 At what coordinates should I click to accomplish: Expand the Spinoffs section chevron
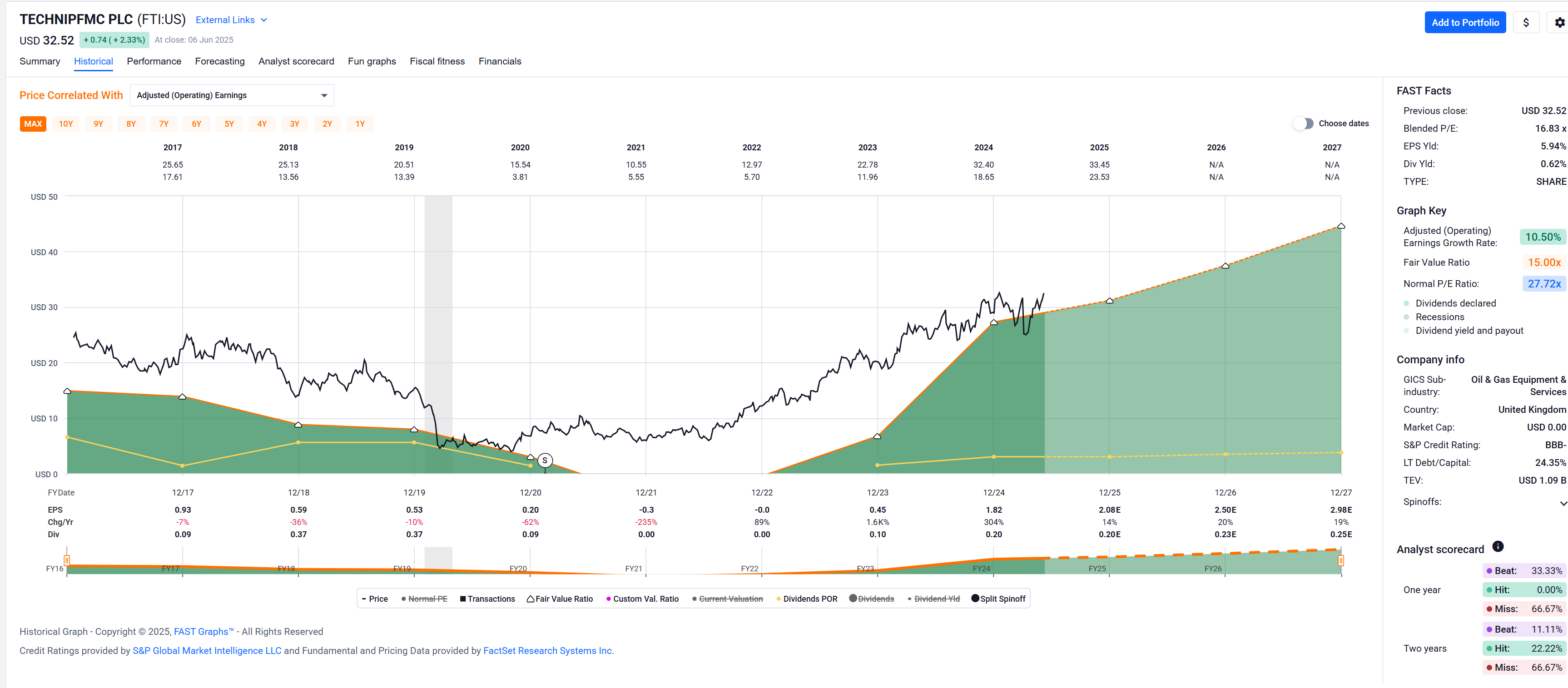(1563, 503)
